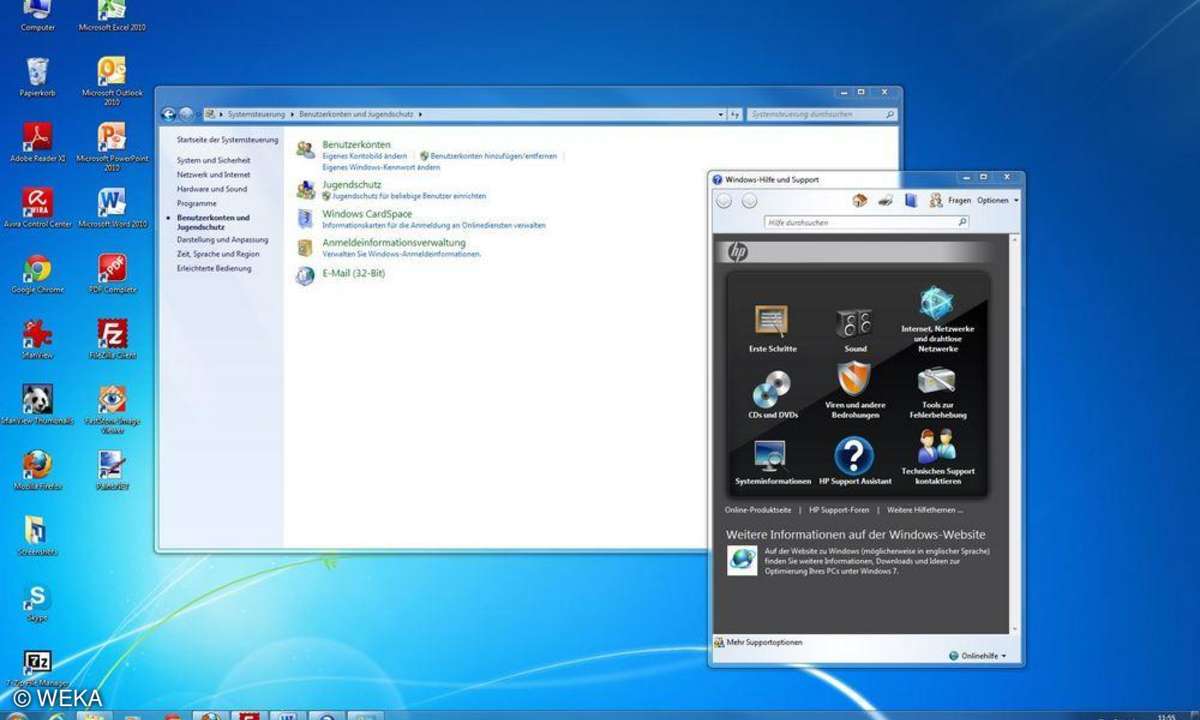Click the Windows CardSpace icon
Screen dimensions: 1200x720
[x=305, y=219]
